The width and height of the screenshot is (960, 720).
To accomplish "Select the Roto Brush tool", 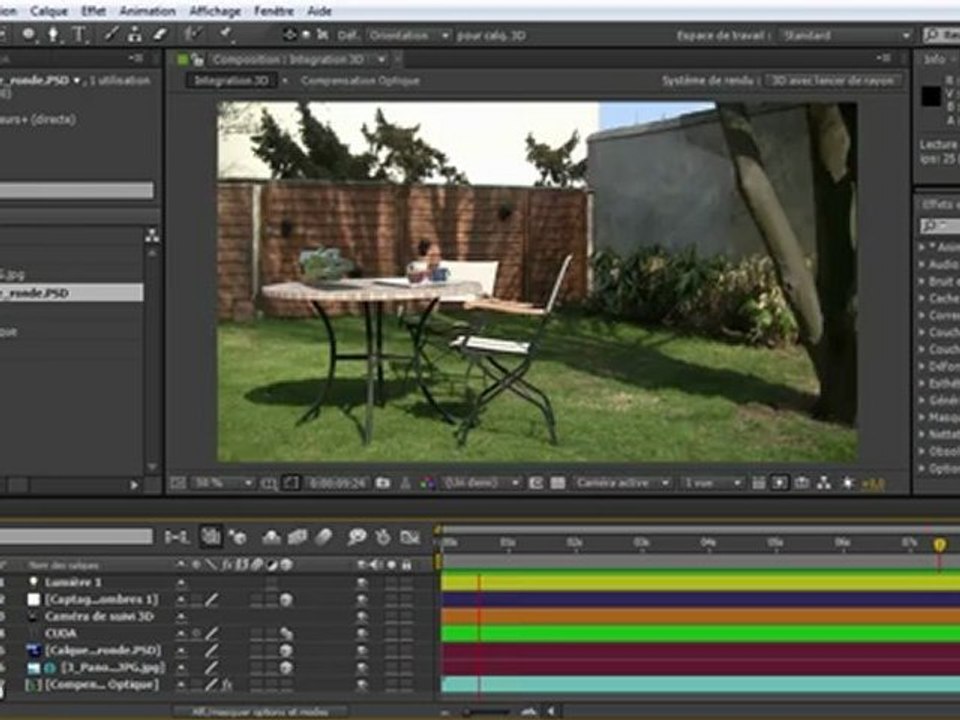I will [x=193, y=34].
